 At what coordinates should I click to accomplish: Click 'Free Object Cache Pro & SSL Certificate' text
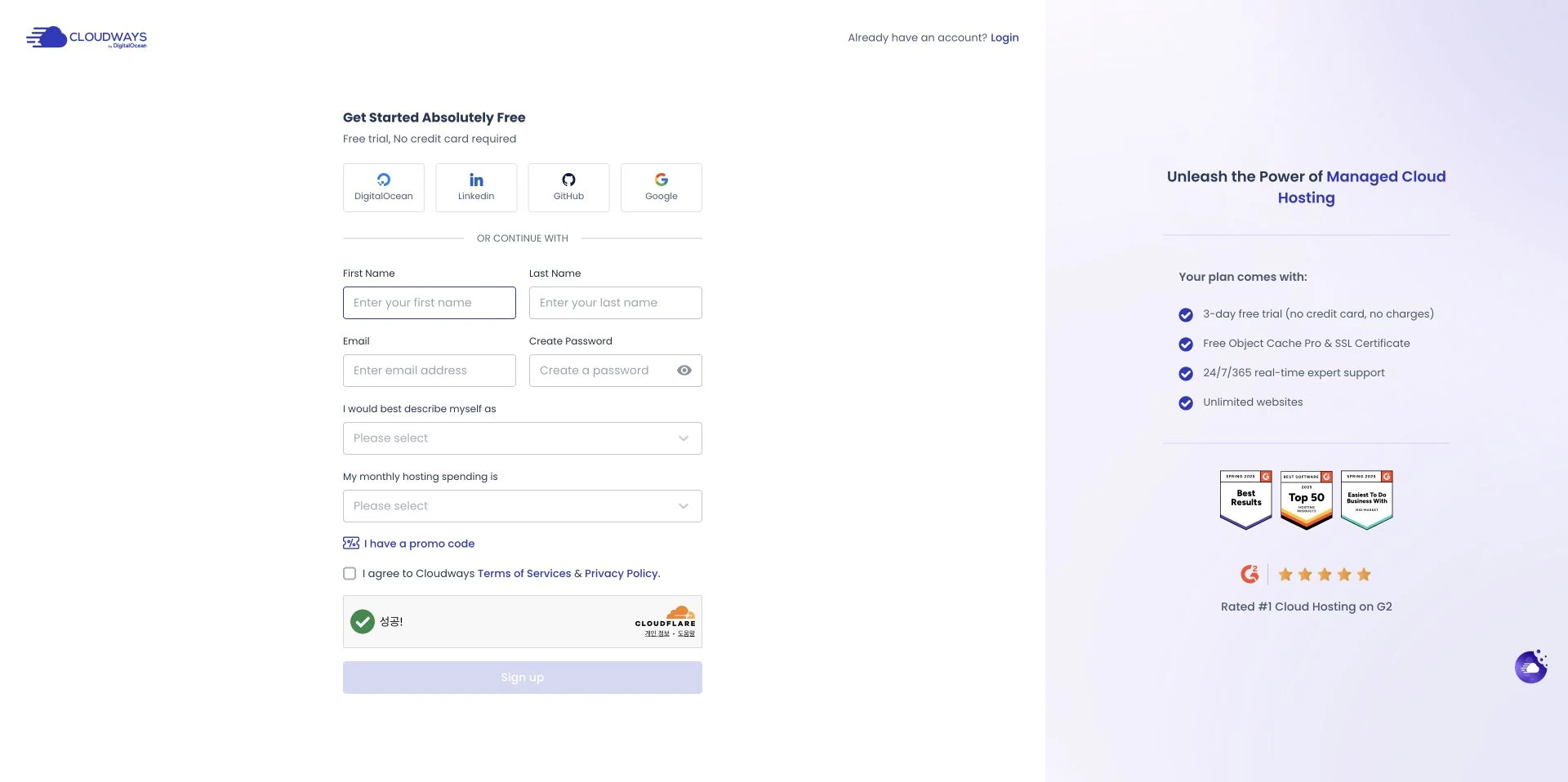(1307, 344)
